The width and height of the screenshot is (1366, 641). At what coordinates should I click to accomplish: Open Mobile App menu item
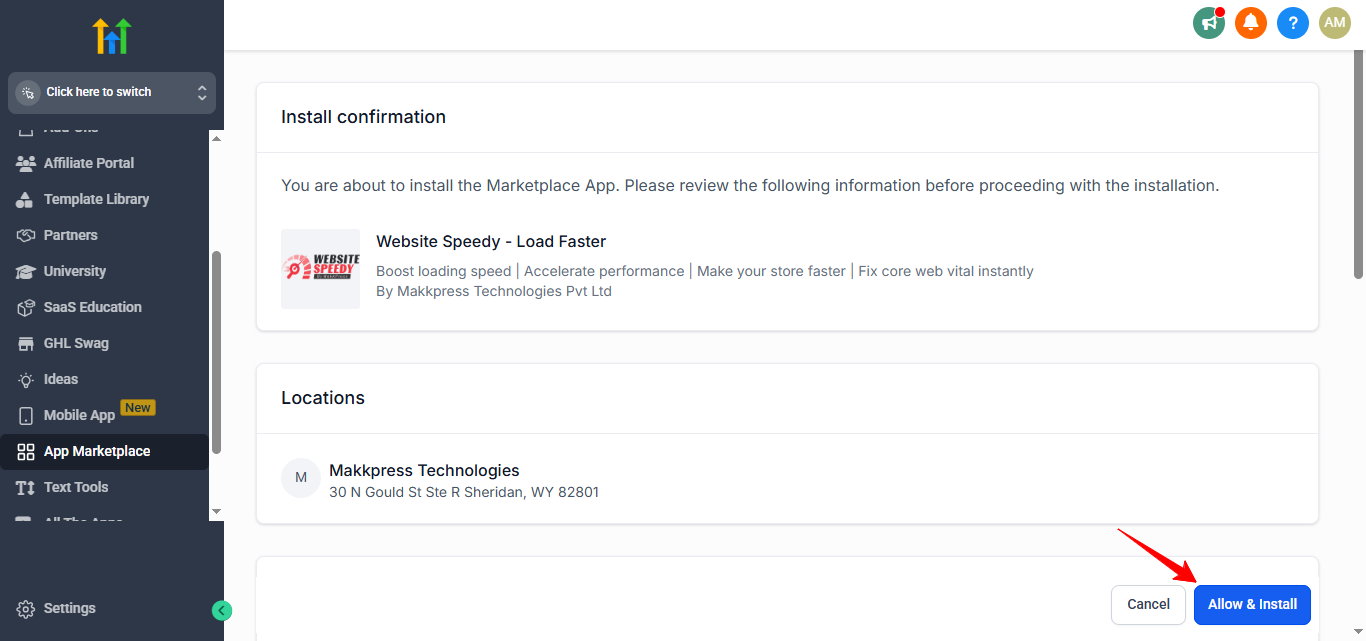(x=104, y=415)
